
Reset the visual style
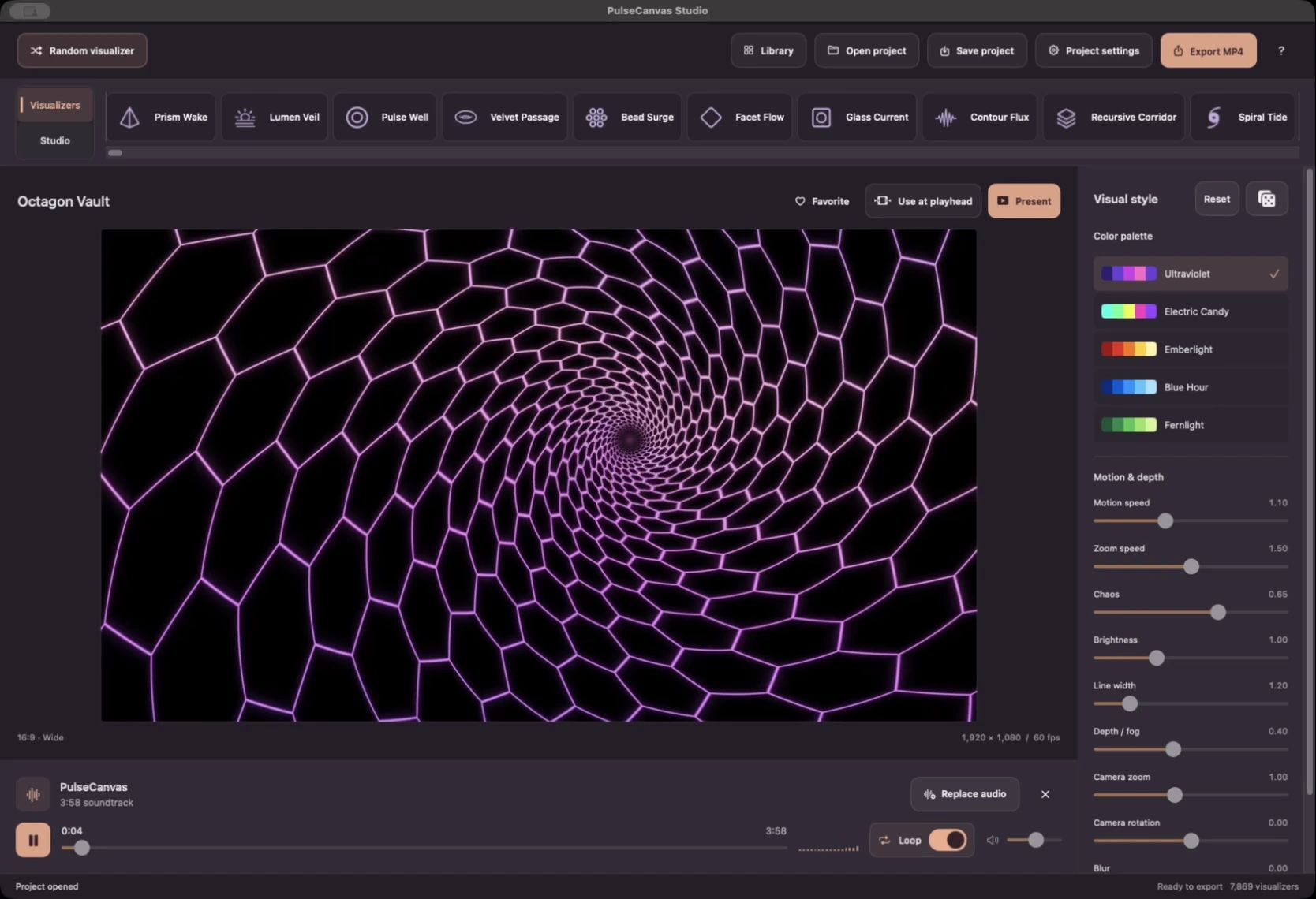[x=1217, y=200]
